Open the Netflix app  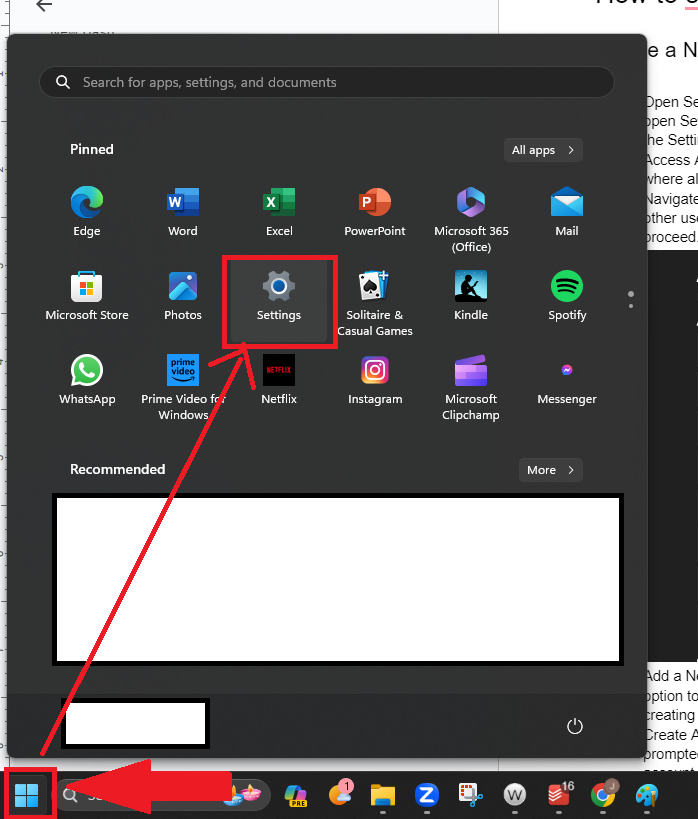pyautogui.click(x=279, y=380)
